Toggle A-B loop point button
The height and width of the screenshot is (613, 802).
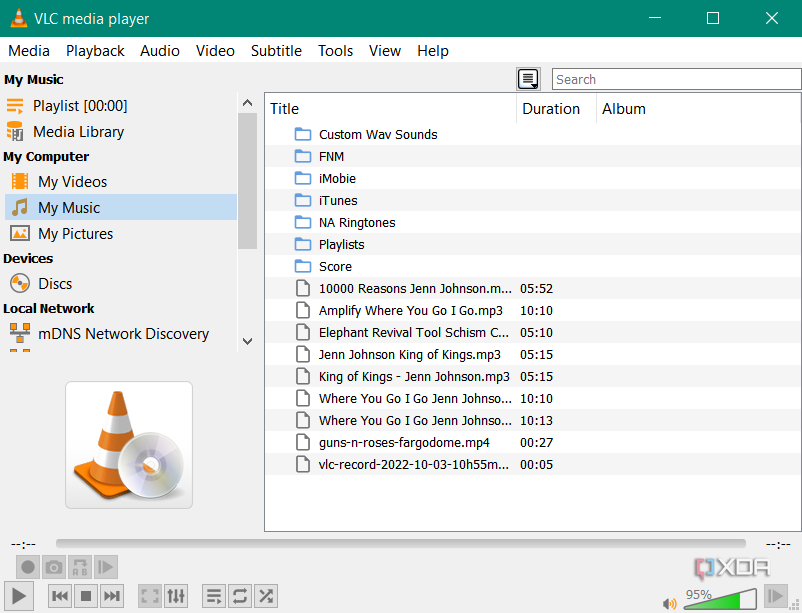[80, 567]
